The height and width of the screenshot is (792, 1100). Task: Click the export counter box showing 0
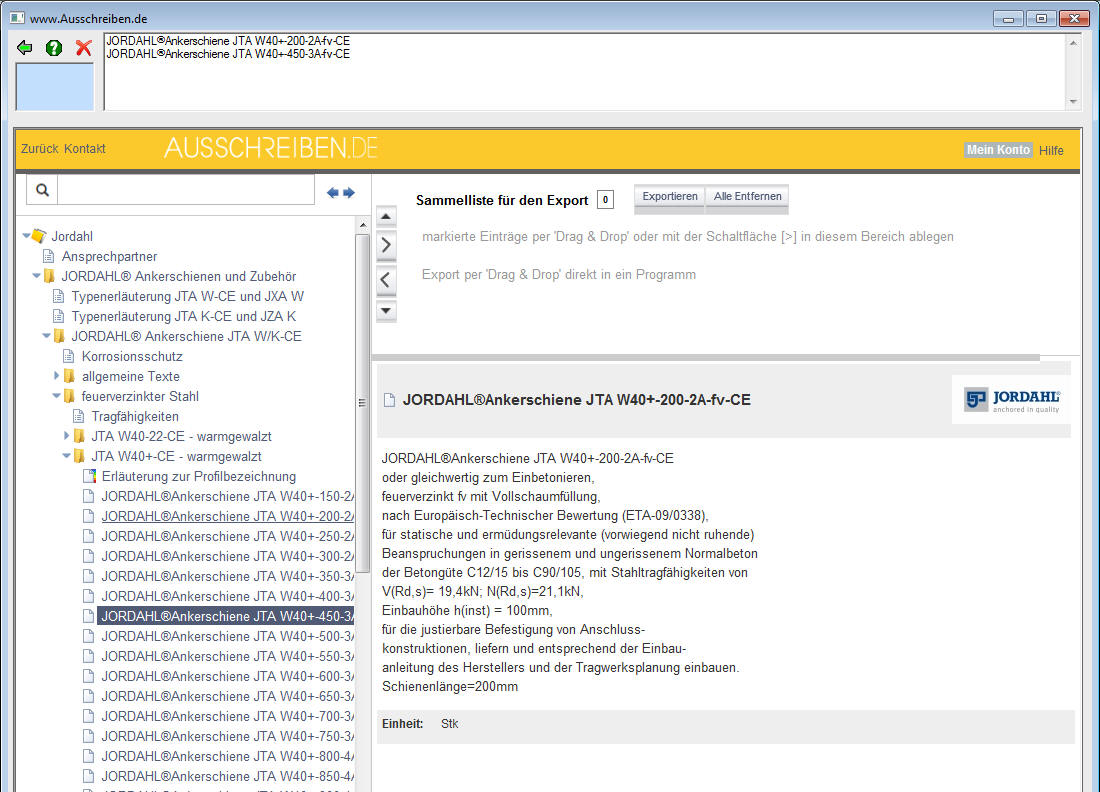605,200
